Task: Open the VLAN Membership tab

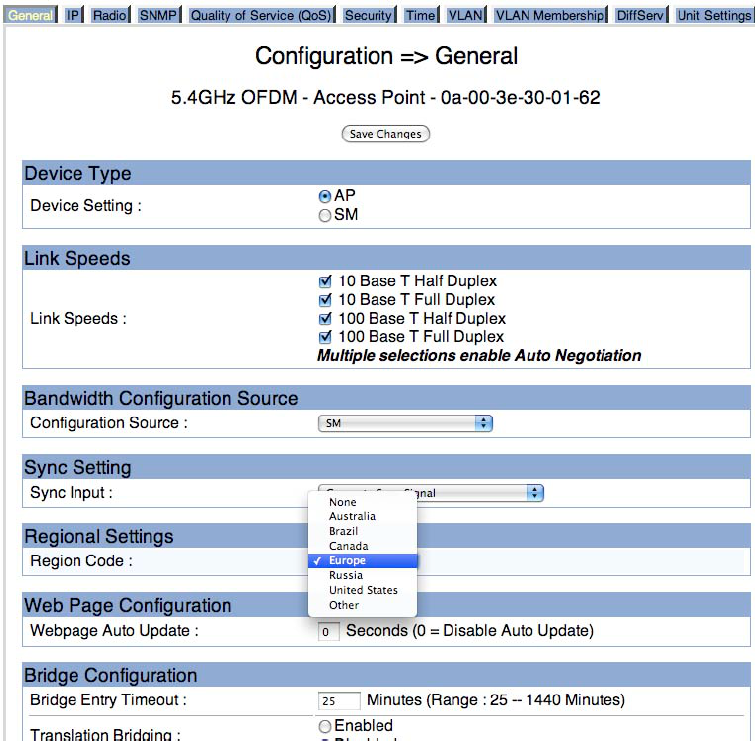Action: (x=550, y=15)
